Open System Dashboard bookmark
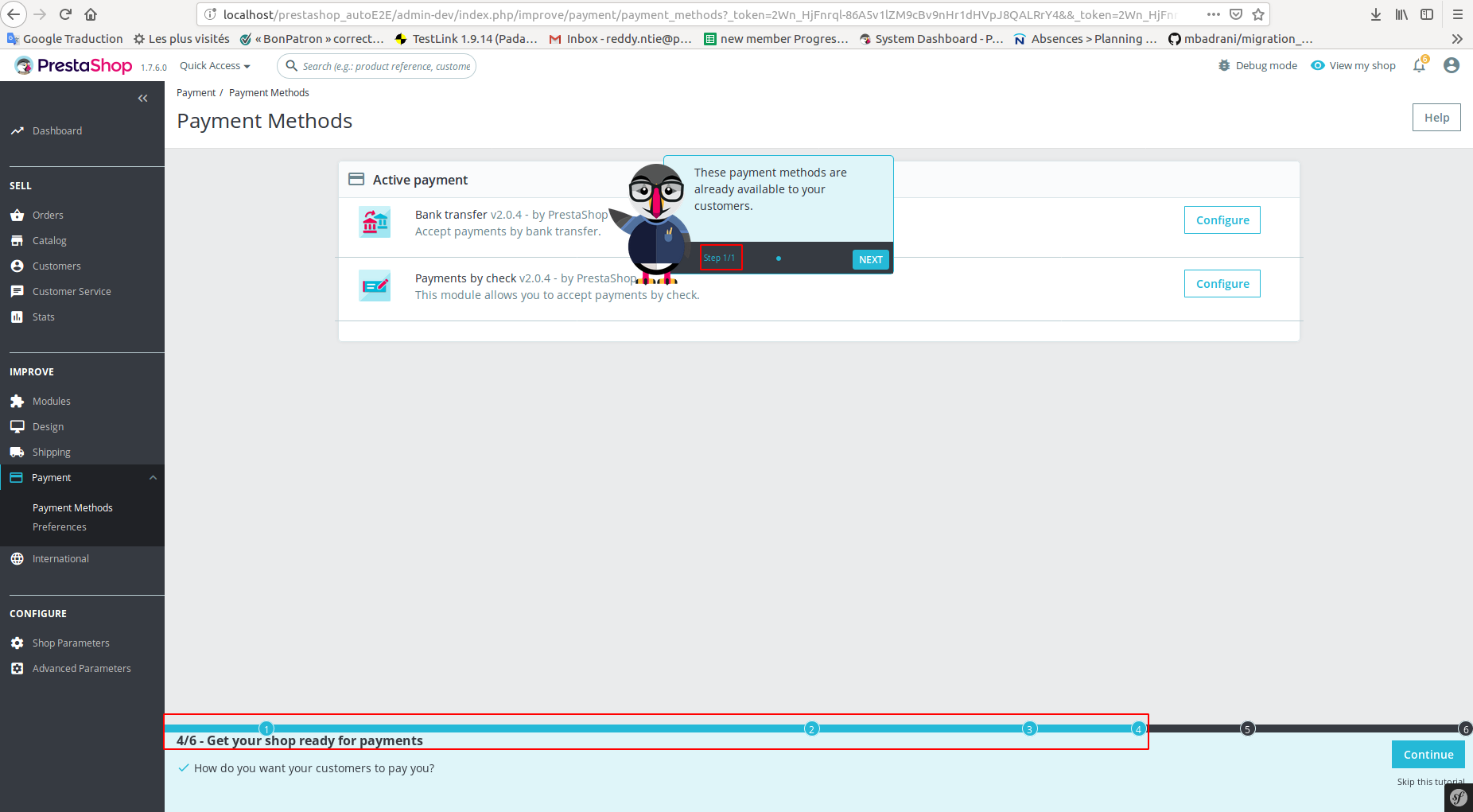1473x812 pixels. [931, 38]
